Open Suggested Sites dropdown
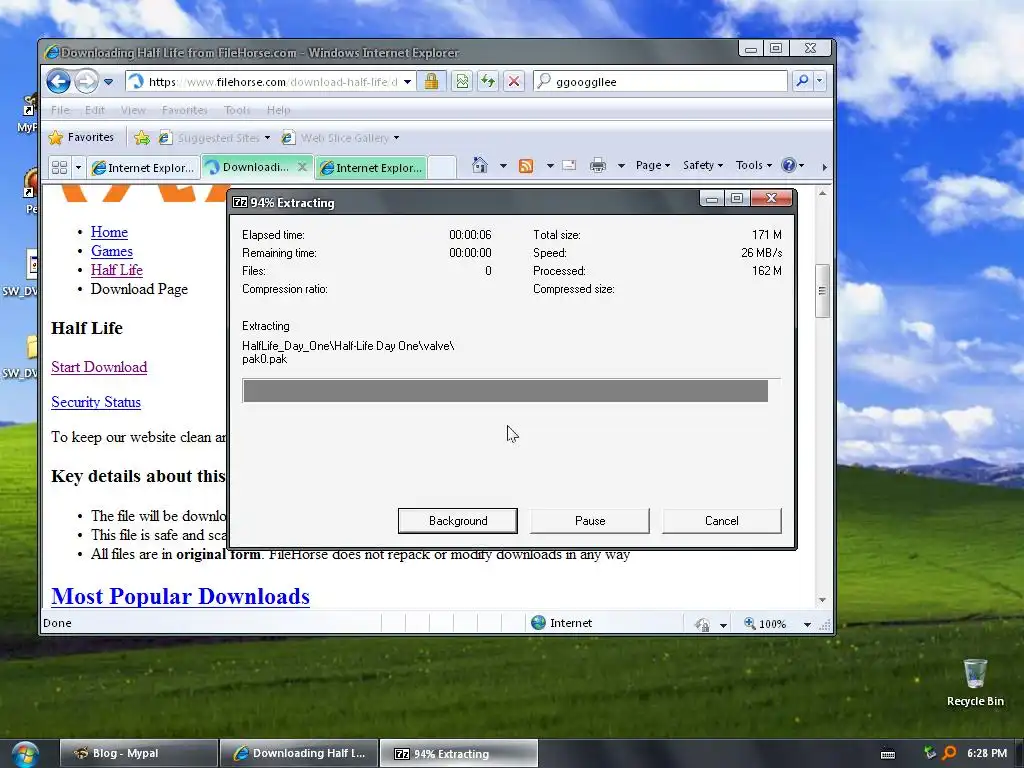1024x768 pixels. point(214,138)
